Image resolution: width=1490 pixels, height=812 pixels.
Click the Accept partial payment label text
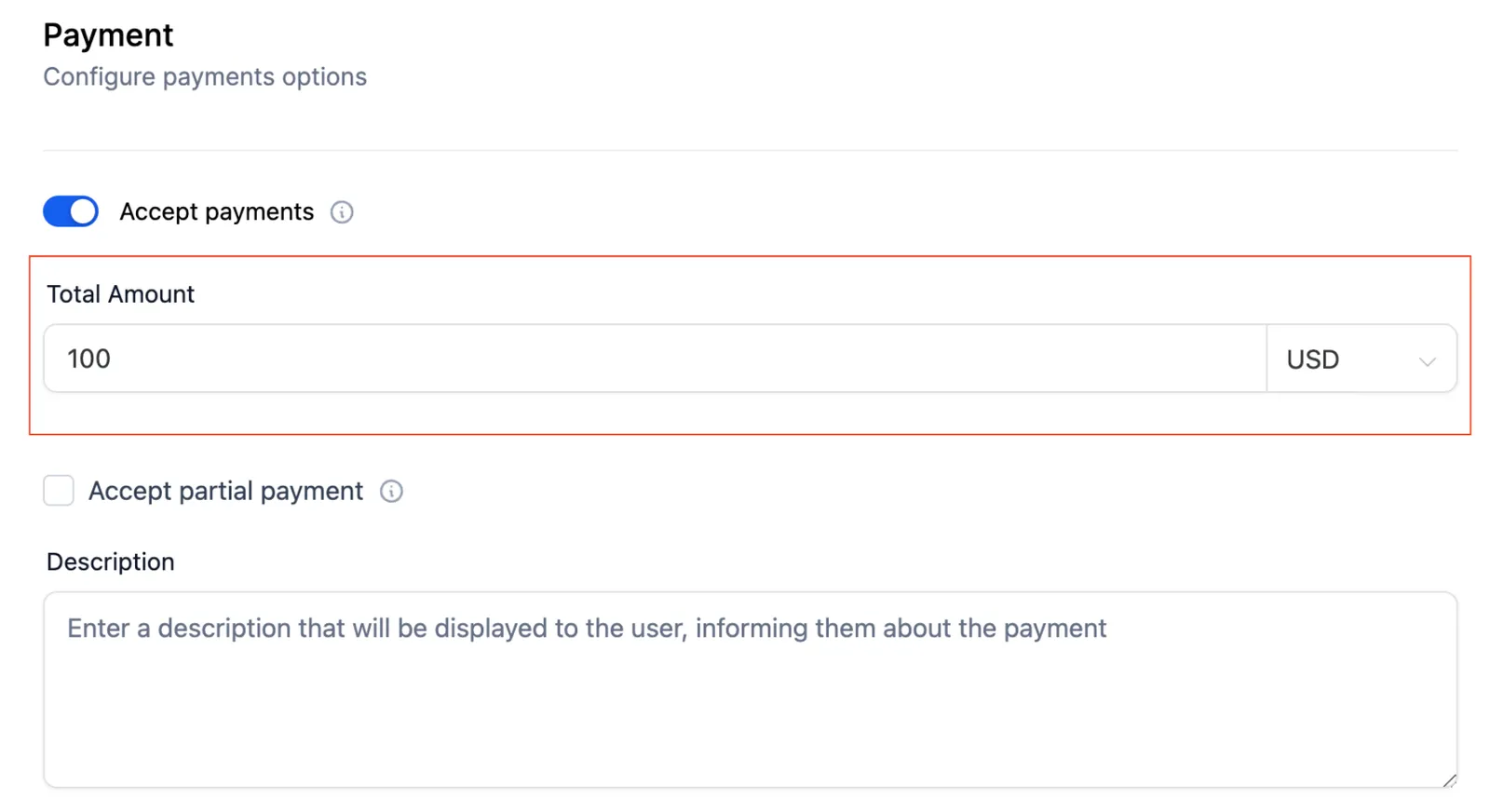225,491
